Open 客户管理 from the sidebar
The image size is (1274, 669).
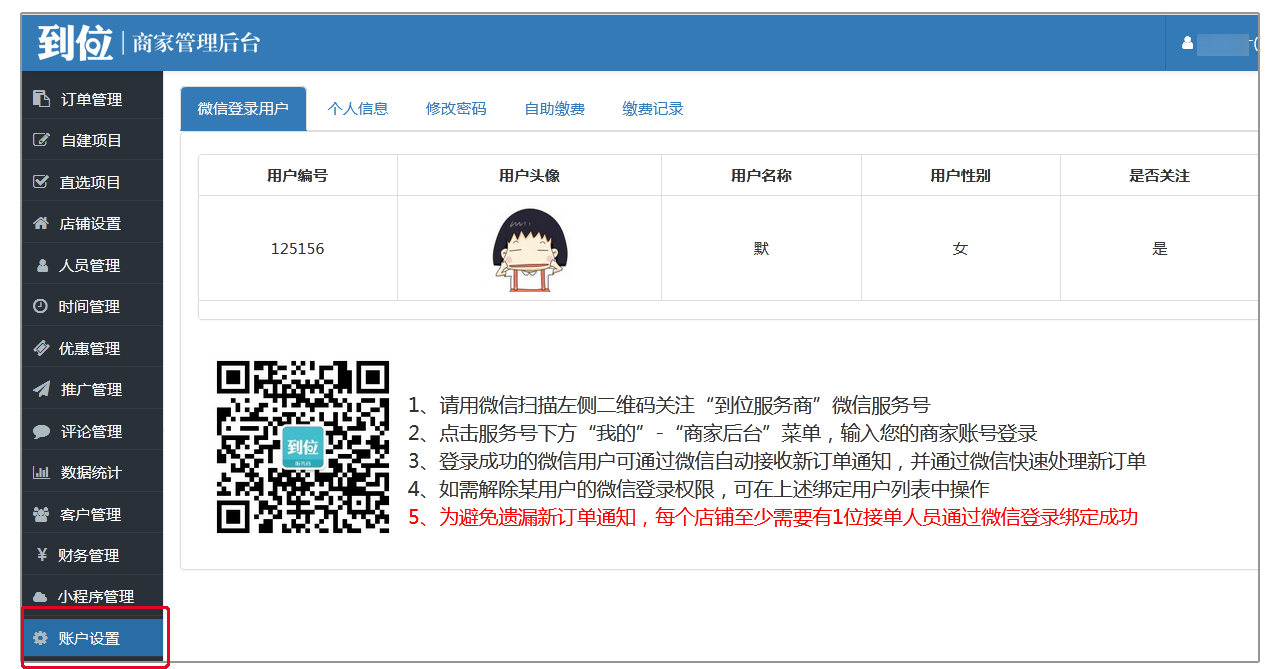tap(90, 515)
